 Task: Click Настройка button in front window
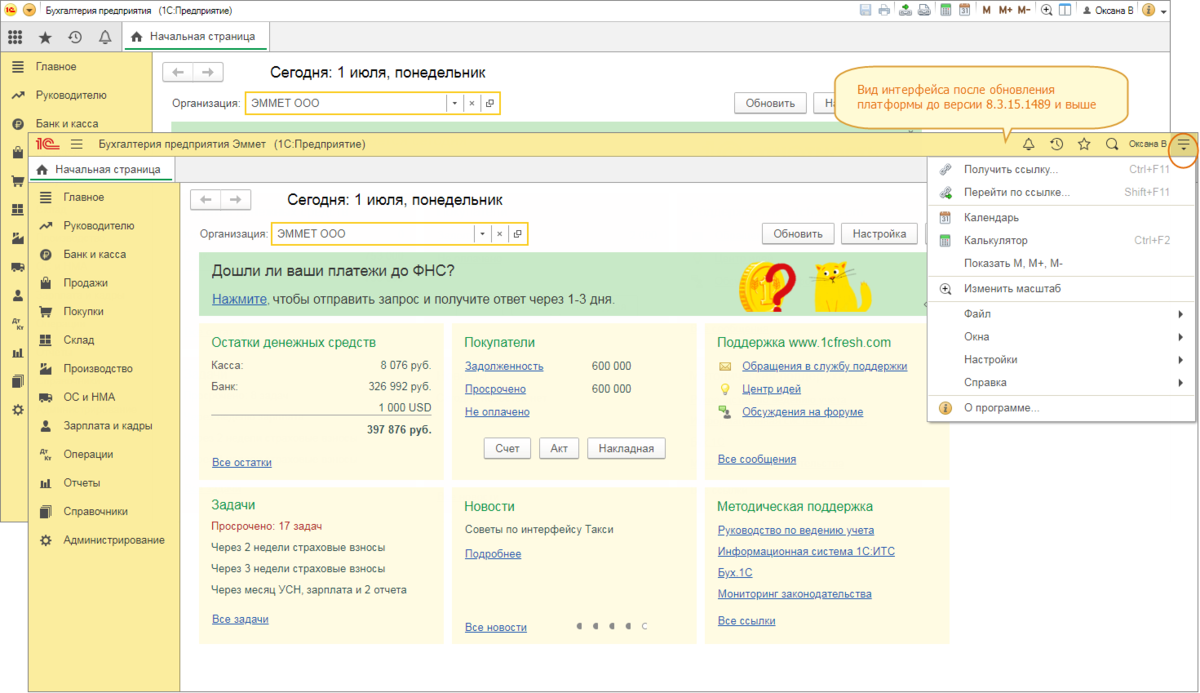pos(879,234)
